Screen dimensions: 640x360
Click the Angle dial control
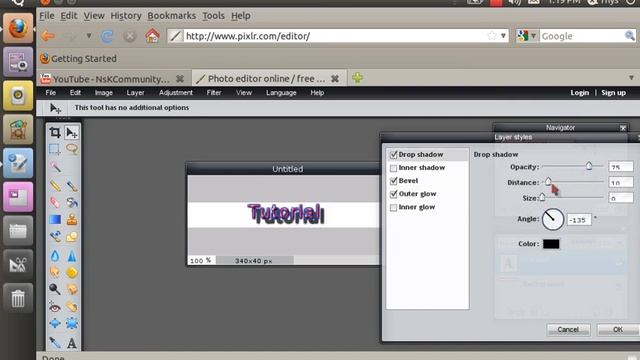553,219
